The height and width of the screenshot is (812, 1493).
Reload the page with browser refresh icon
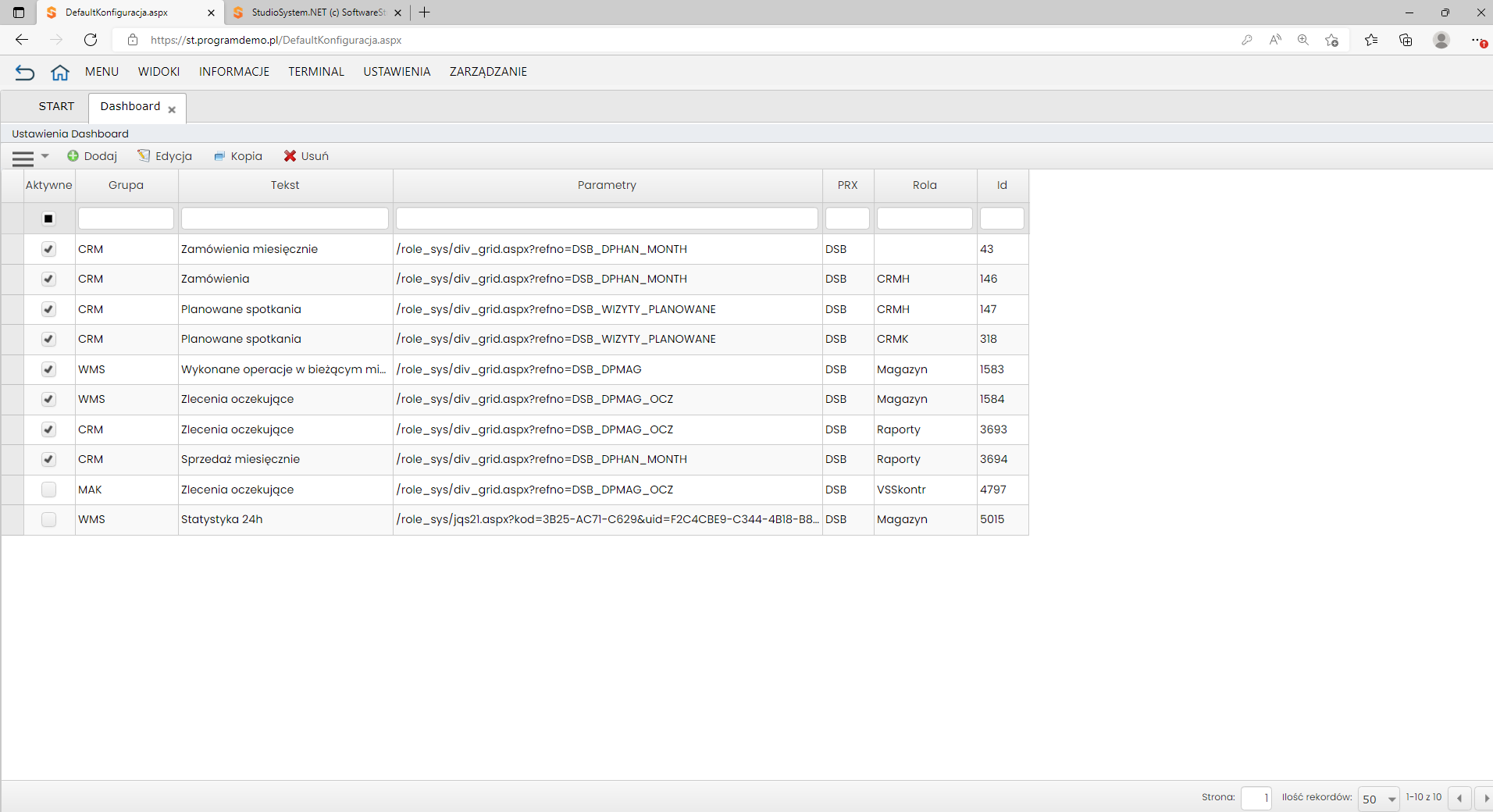coord(91,40)
